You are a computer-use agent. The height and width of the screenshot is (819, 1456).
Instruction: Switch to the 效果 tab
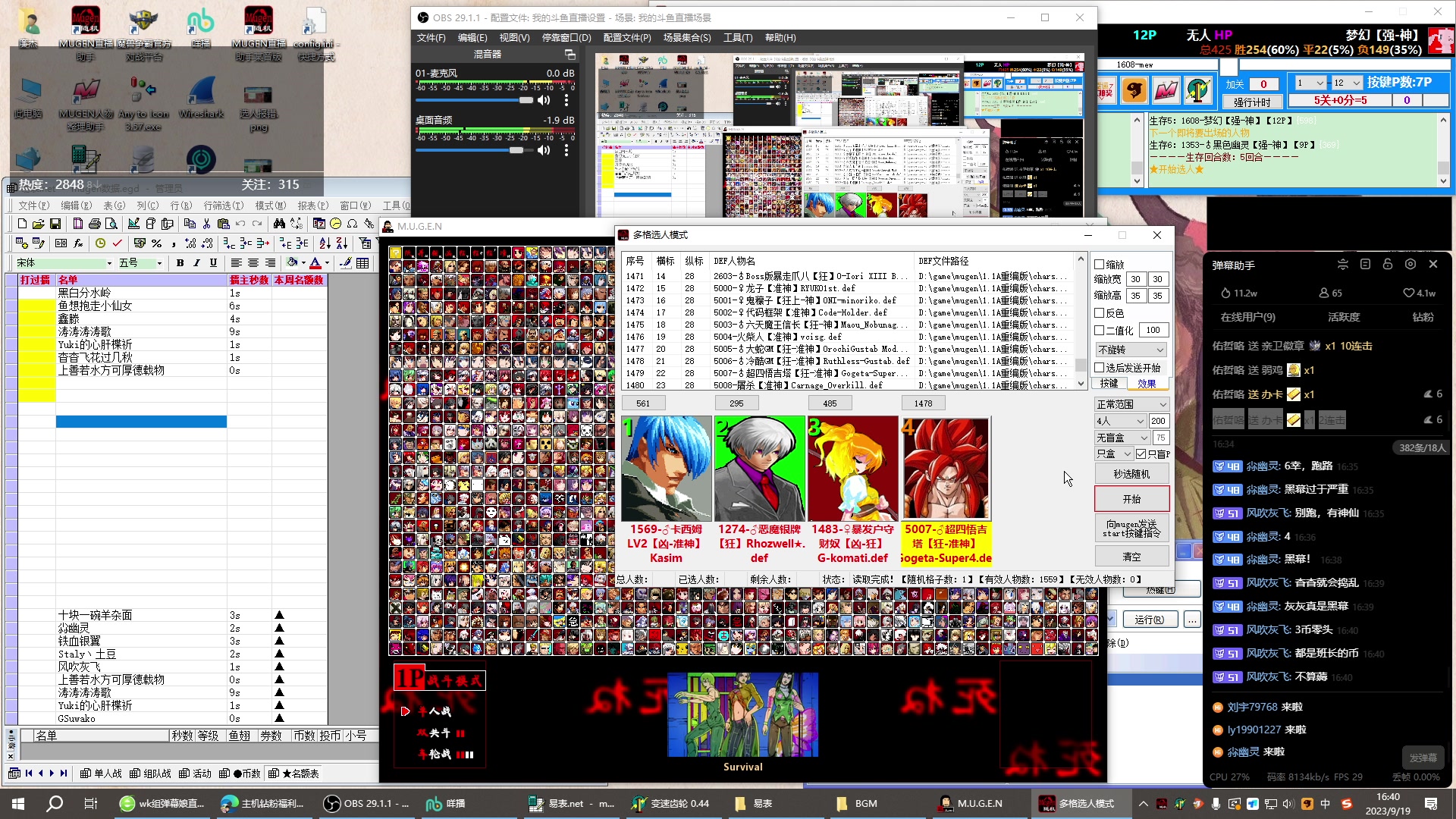tap(1147, 384)
